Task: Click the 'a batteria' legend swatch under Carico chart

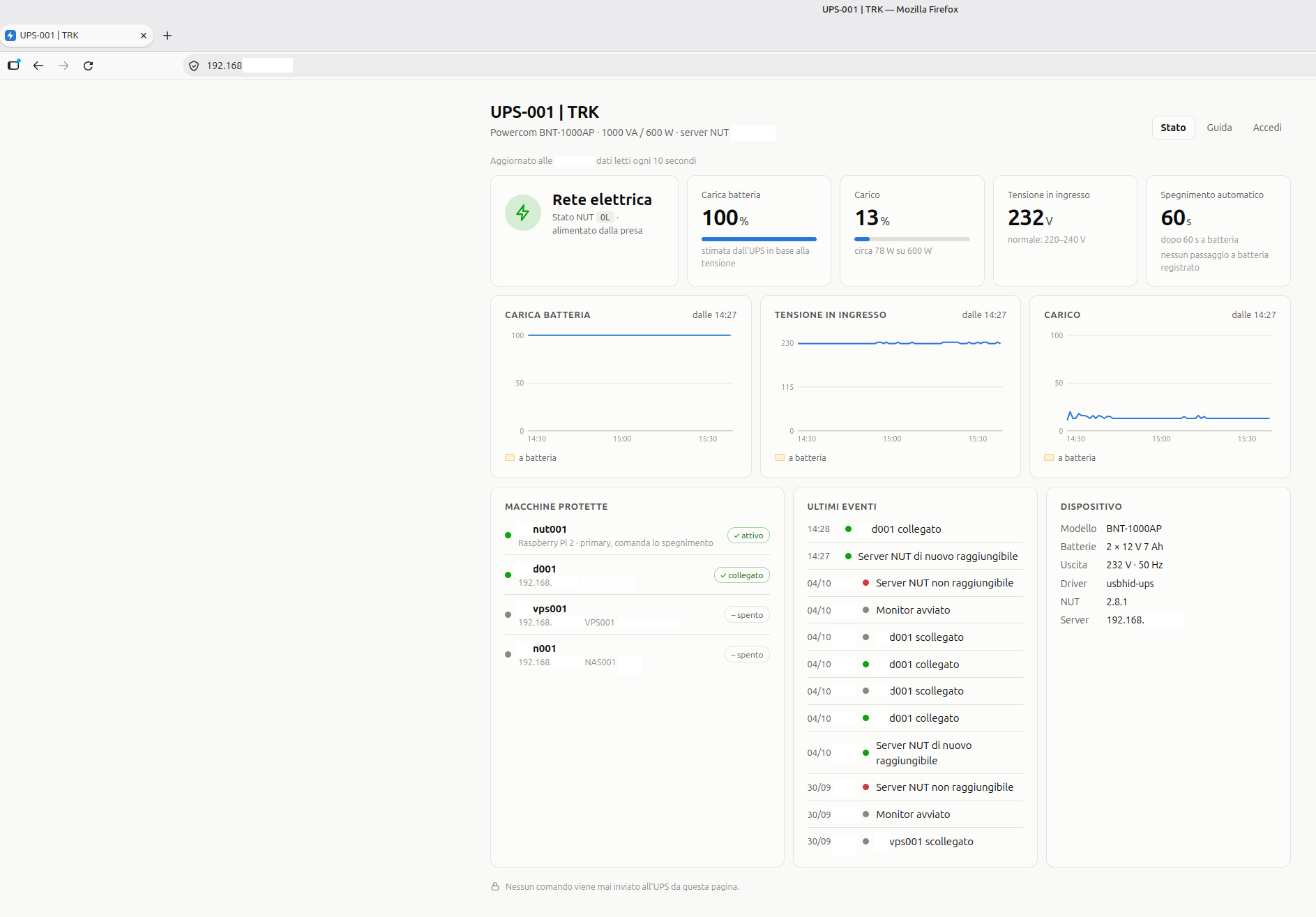Action: click(x=1049, y=458)
